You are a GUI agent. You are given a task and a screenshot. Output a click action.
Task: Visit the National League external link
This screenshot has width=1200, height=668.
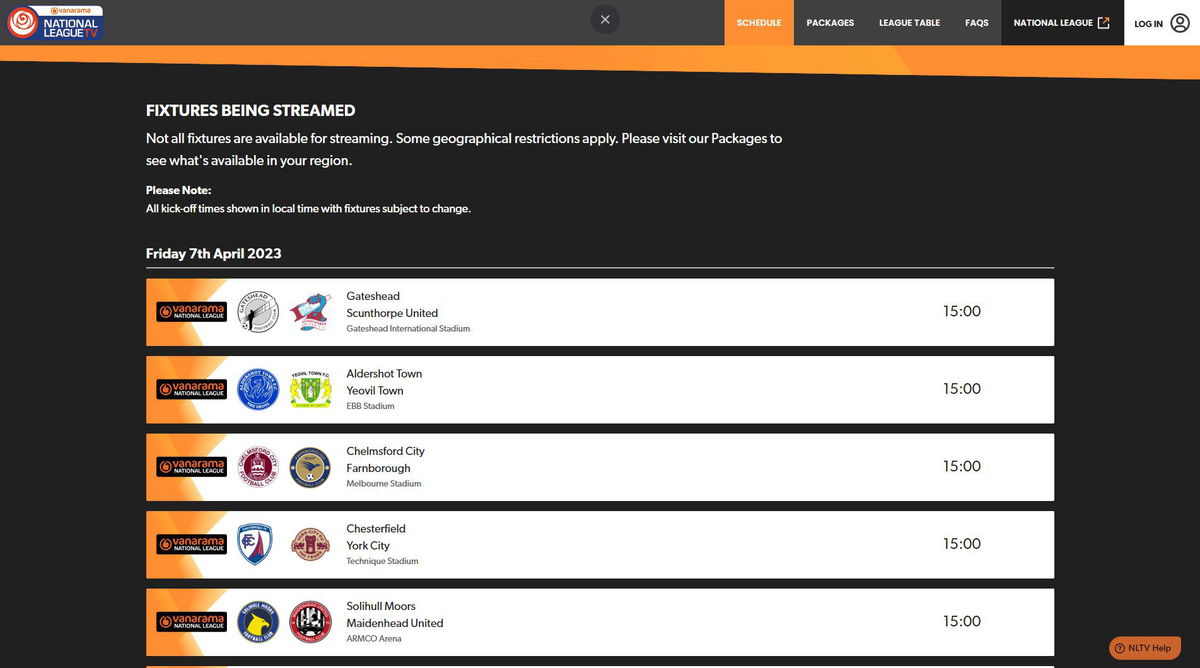pos(1062,23)
